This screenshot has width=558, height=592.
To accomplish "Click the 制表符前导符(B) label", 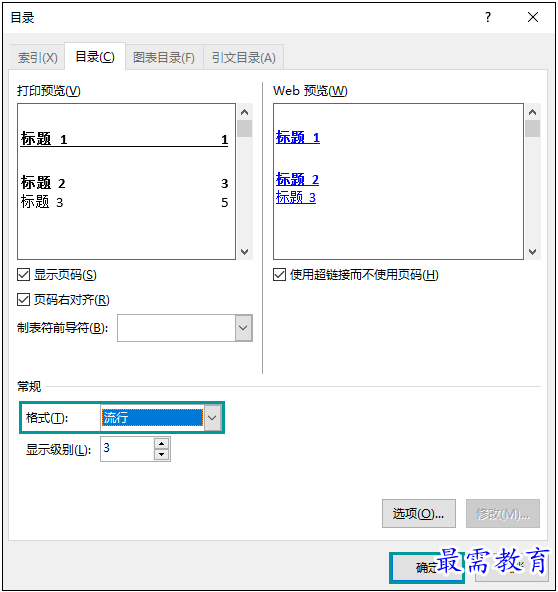I will click(x=62, y=328).
